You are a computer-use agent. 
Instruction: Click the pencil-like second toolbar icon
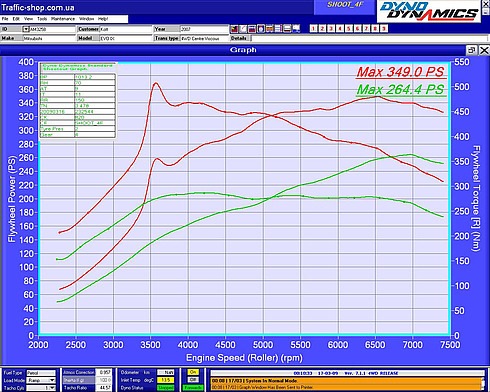tap(243, 29)
